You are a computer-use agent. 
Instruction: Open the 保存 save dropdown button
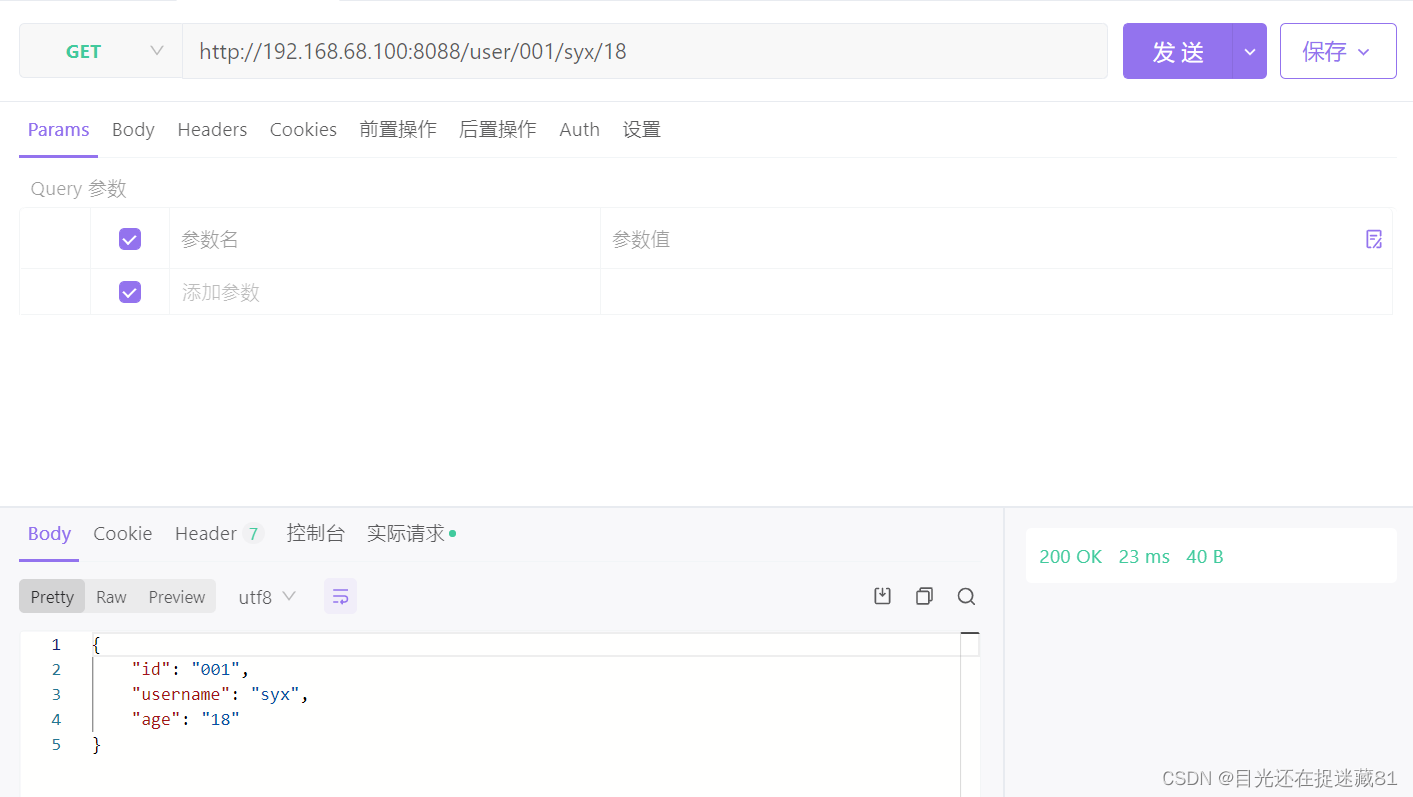(x=1338, y=51)
